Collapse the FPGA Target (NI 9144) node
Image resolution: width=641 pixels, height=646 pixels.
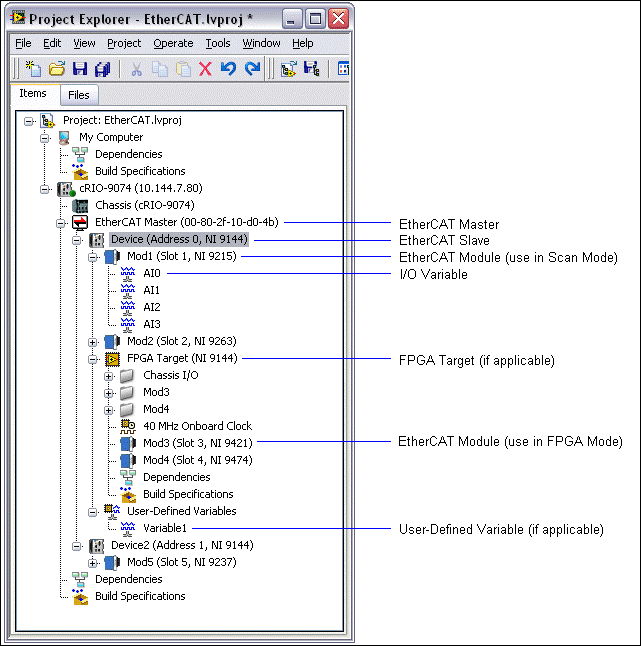(93, 359)
